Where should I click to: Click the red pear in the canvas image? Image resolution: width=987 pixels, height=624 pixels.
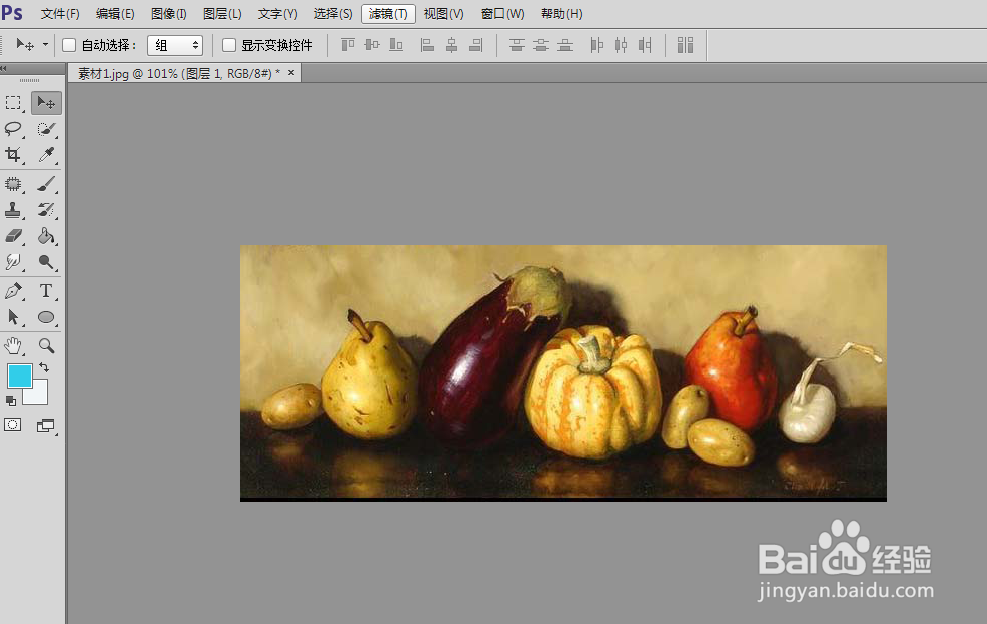pyautogui.click(x=730, y=368)
